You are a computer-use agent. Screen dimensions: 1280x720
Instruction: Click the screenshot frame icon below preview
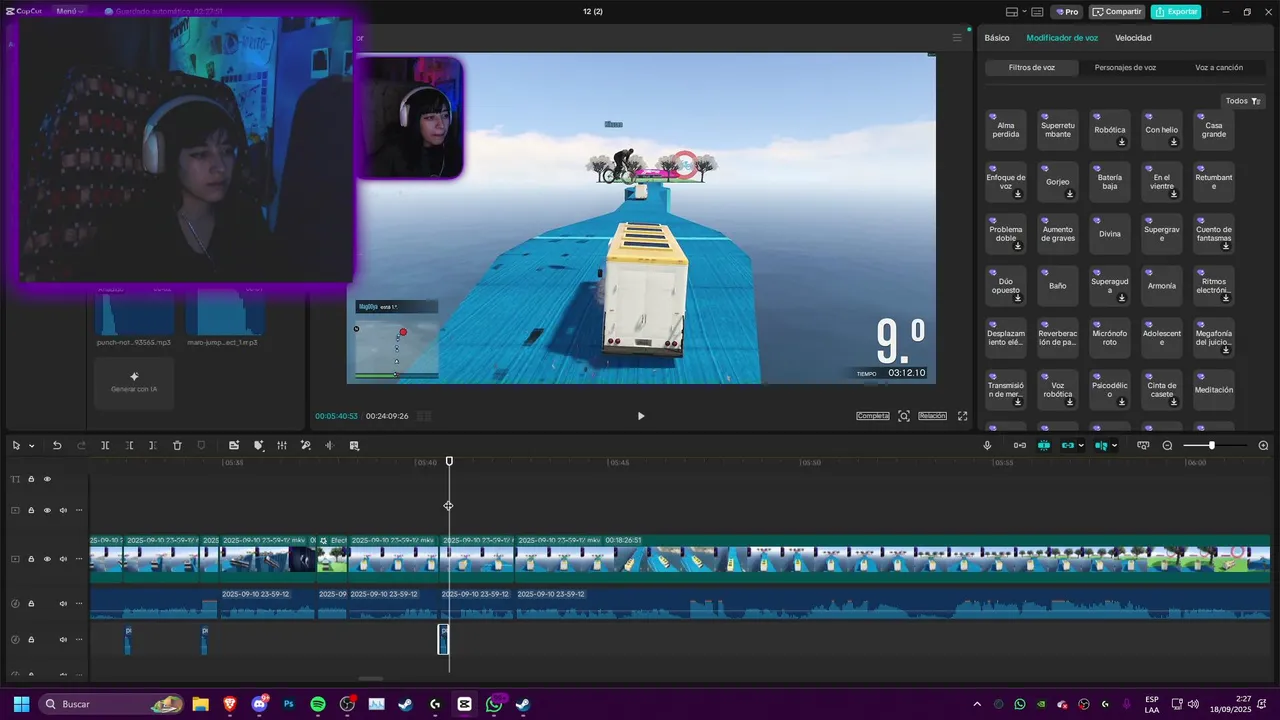coord(904,416)
